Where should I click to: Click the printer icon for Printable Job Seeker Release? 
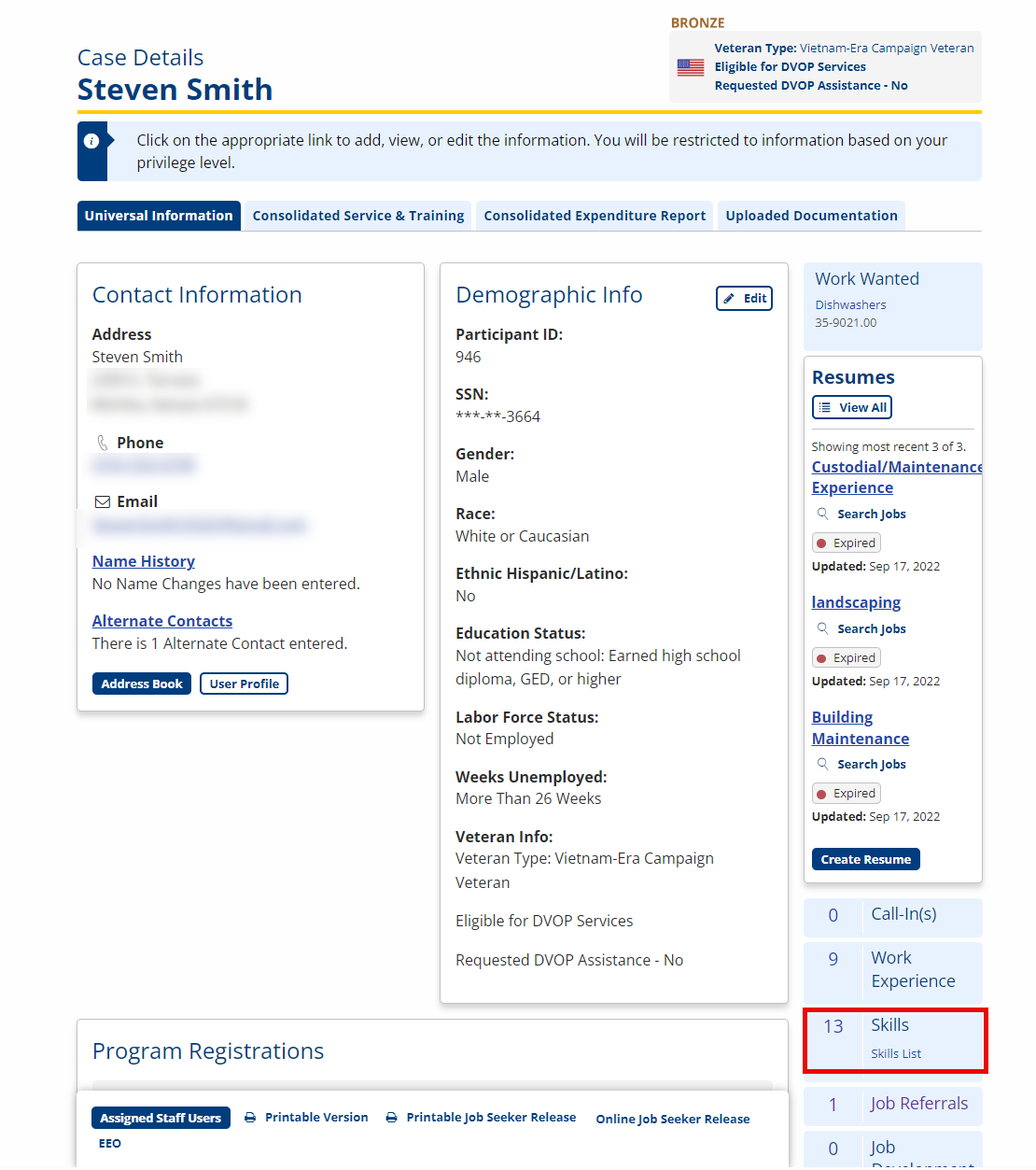click(x=391, y=1118)
